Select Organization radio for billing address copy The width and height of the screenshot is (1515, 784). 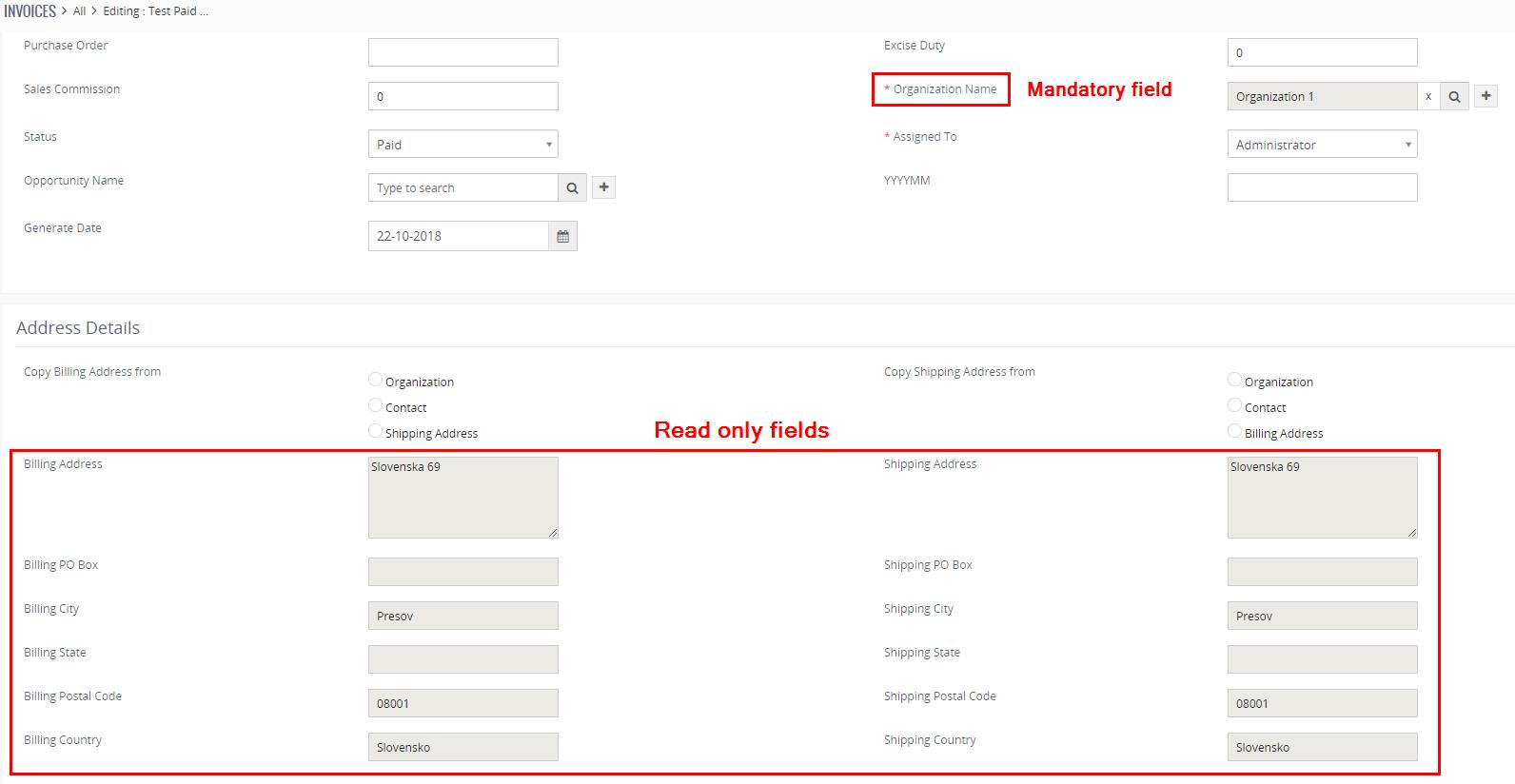pyautogui.click(x=375, y=380)
